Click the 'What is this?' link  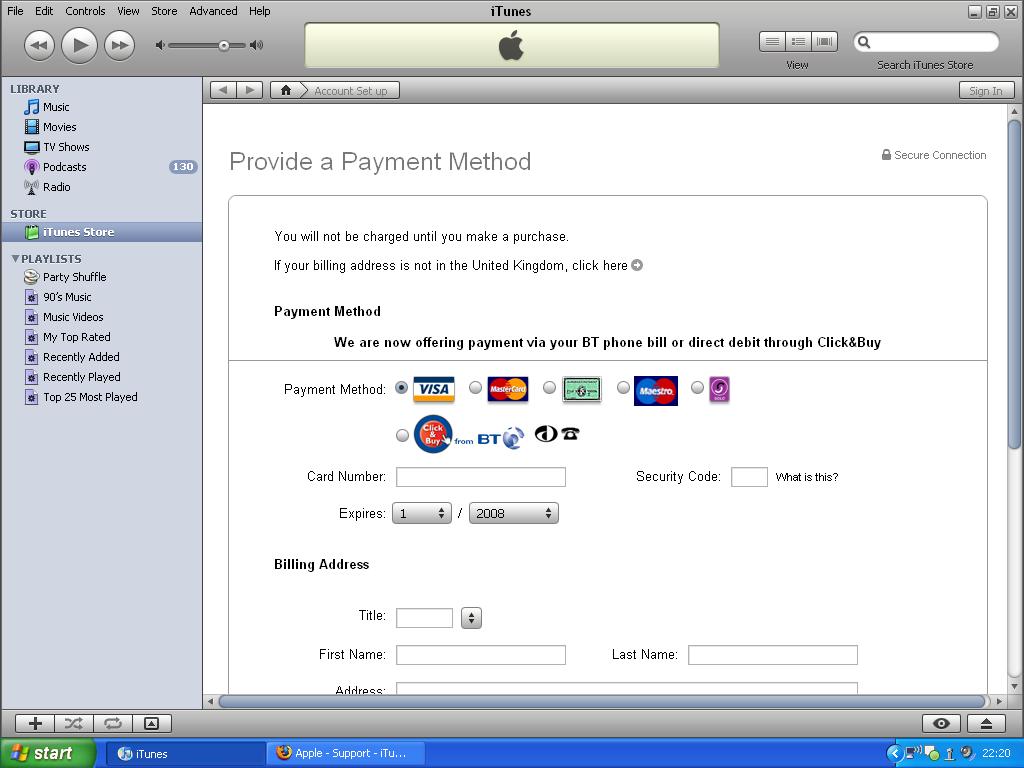807,477
